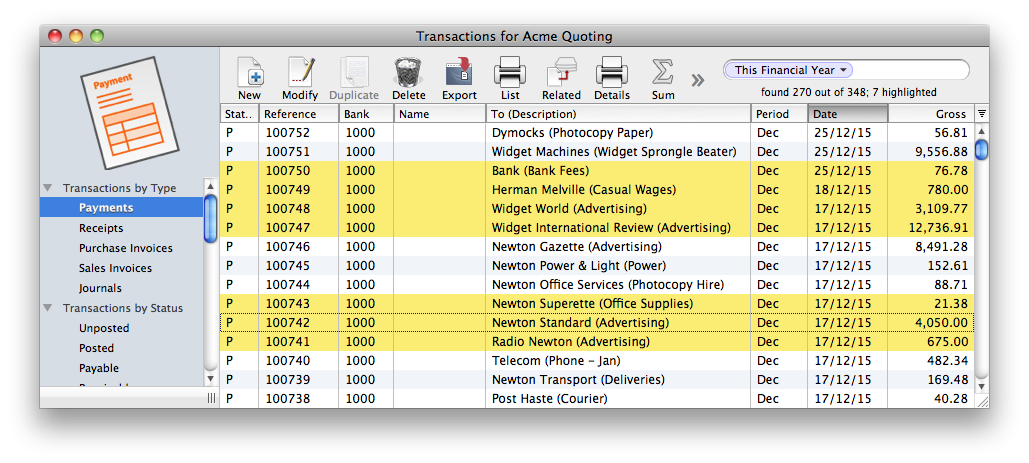This screenshot has width=1029, height=463.
Task: Click the search field next to filter
Action: point(910,70)
